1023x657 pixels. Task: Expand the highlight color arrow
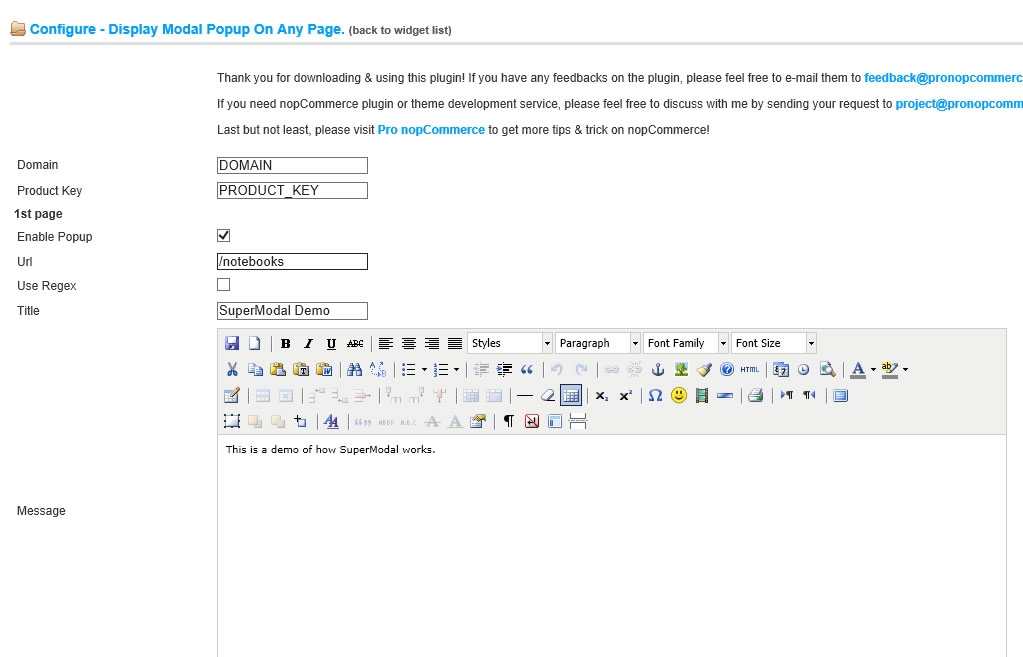click(905, 369)
